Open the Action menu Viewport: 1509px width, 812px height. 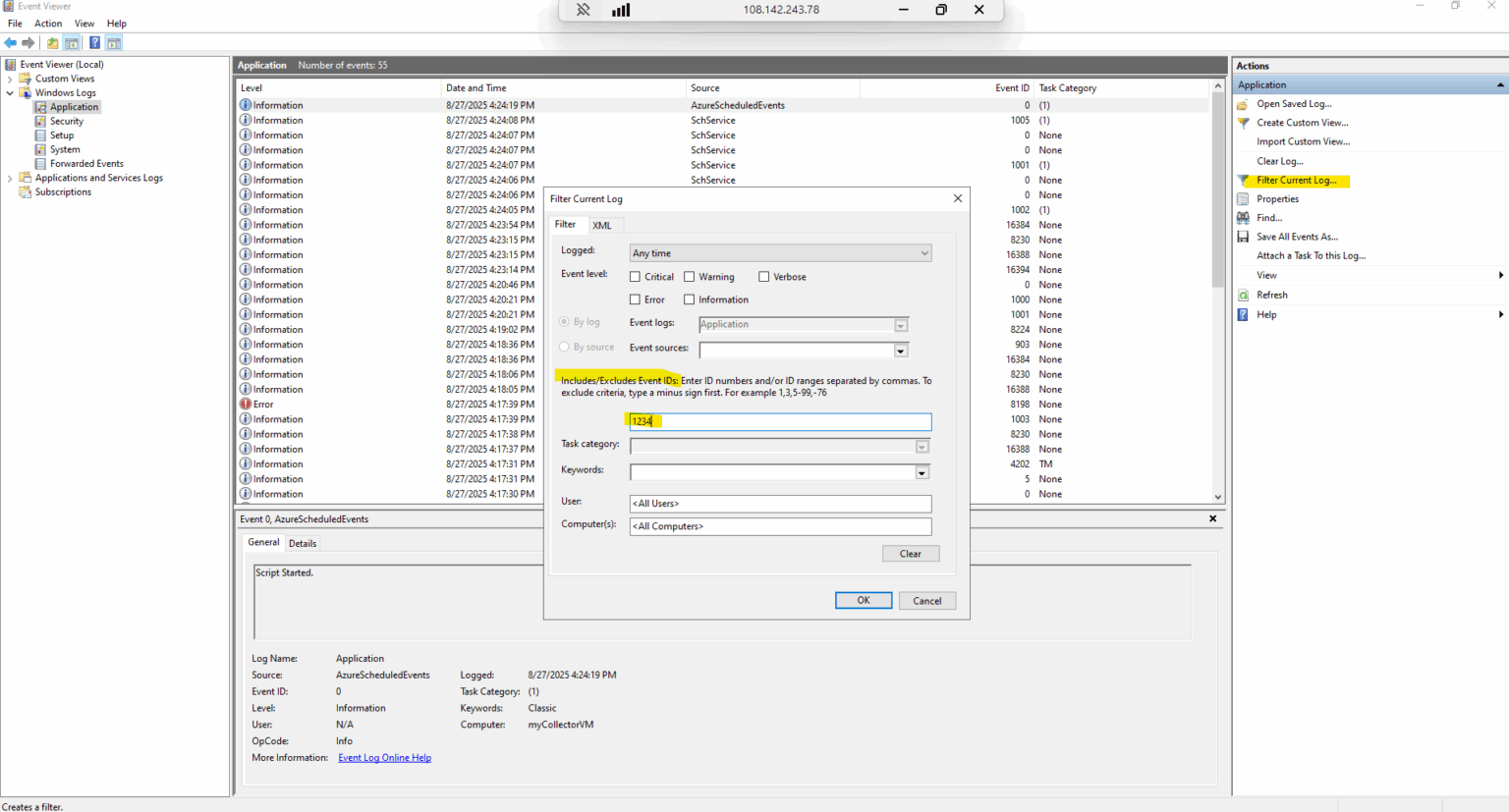48,24
